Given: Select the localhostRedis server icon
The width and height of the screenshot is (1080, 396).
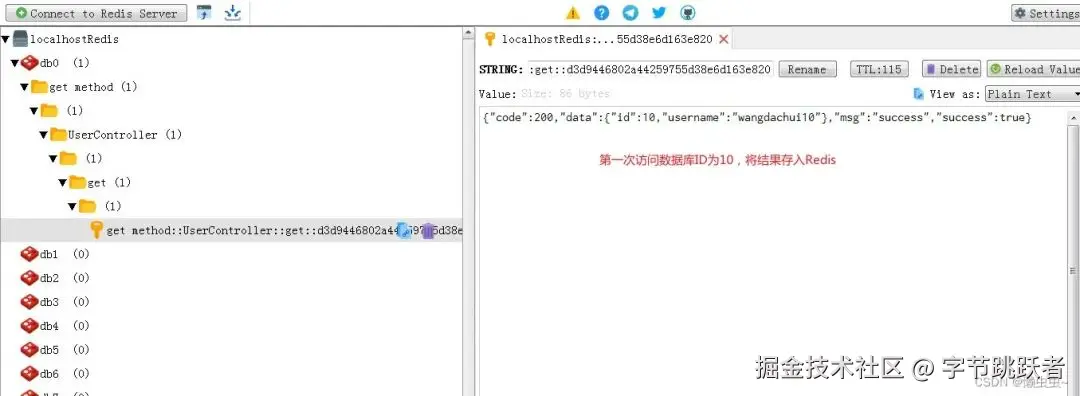Looking at the screenshot, I should tap(21, 39).
